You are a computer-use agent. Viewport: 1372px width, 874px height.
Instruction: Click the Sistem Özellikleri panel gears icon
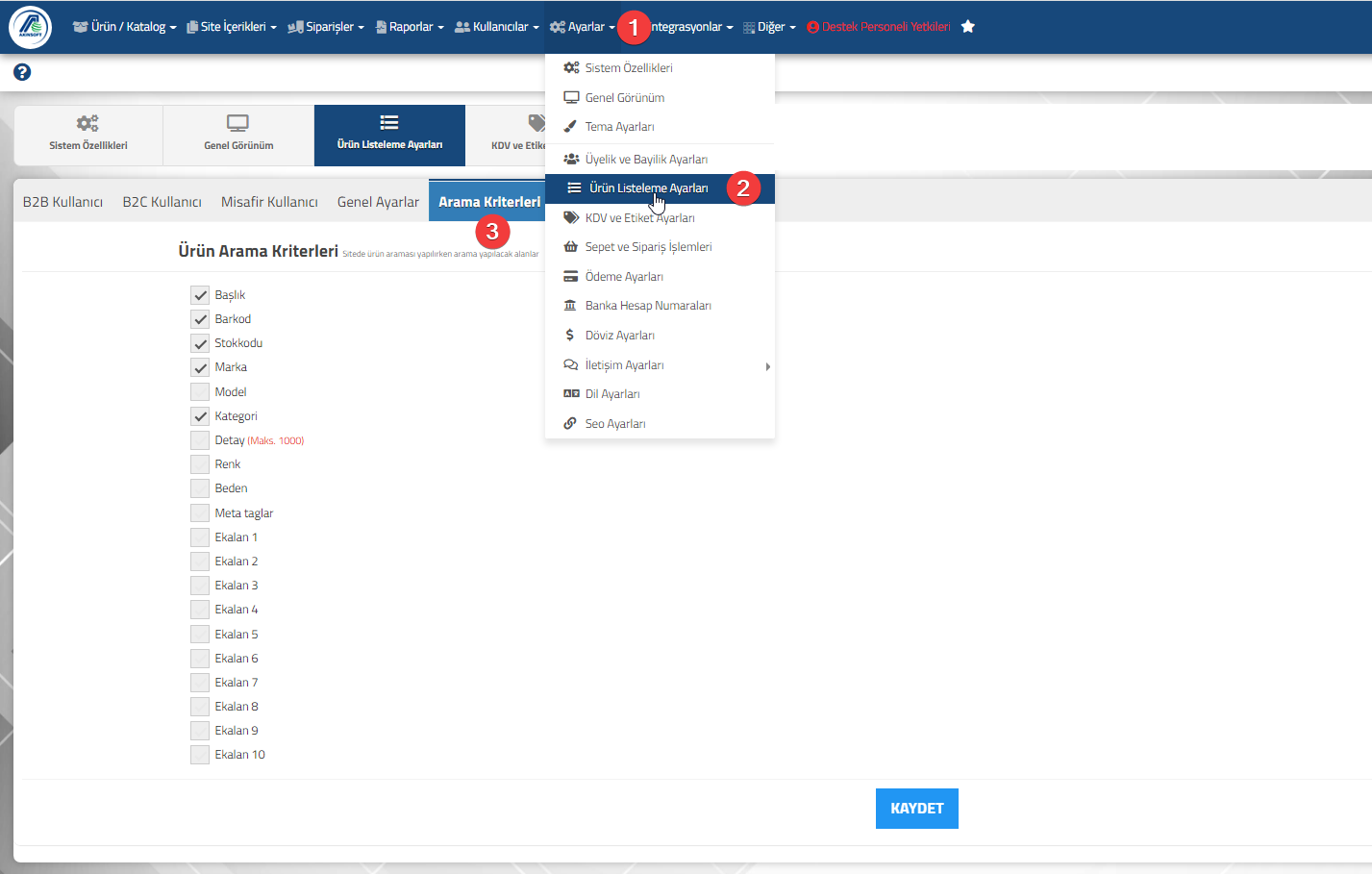tap(87, 123)
